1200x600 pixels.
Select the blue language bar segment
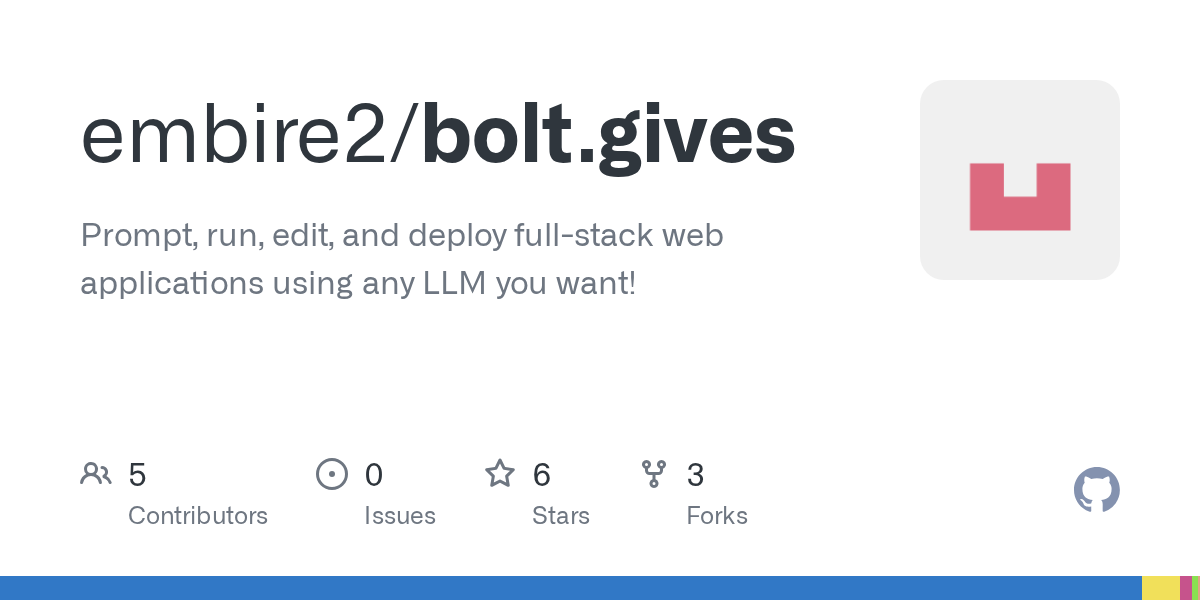(571, 588)
